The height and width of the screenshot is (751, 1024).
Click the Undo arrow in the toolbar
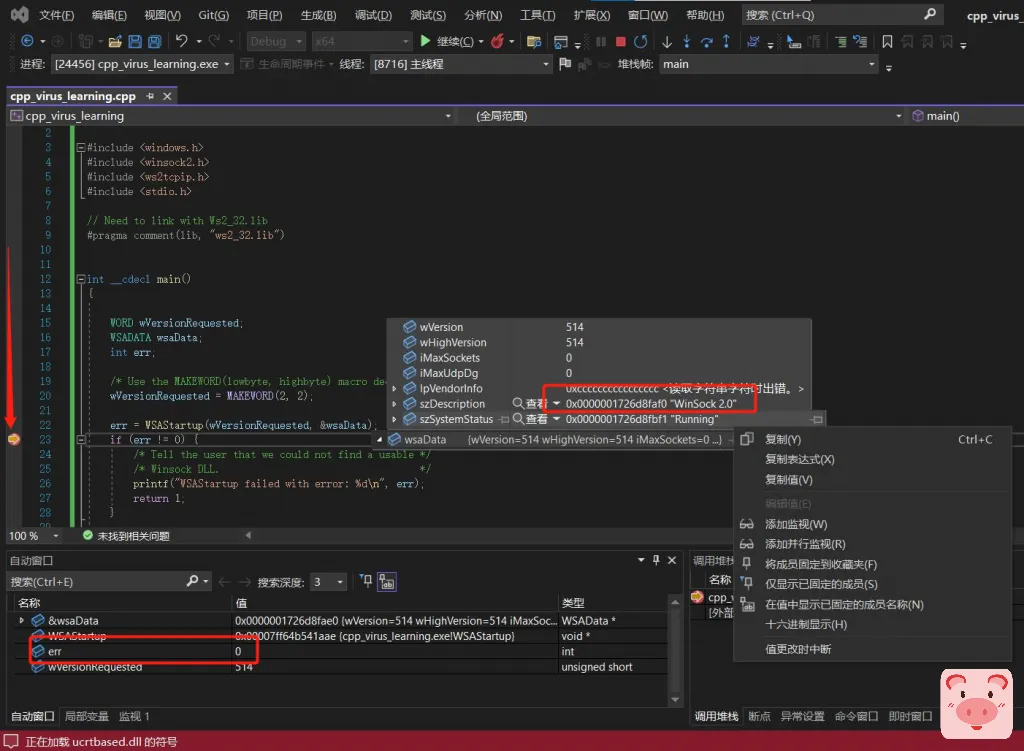(181, 41)
